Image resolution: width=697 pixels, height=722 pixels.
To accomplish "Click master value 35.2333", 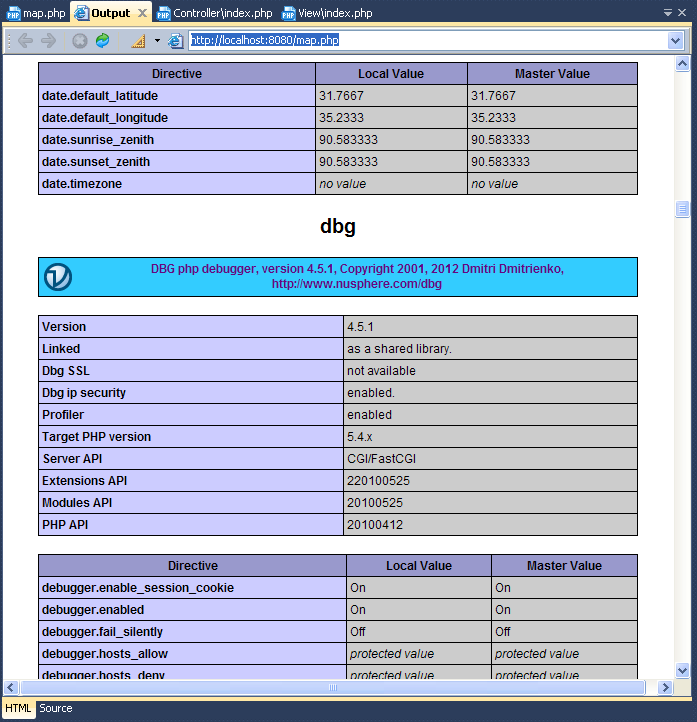I will click(493, 118).
